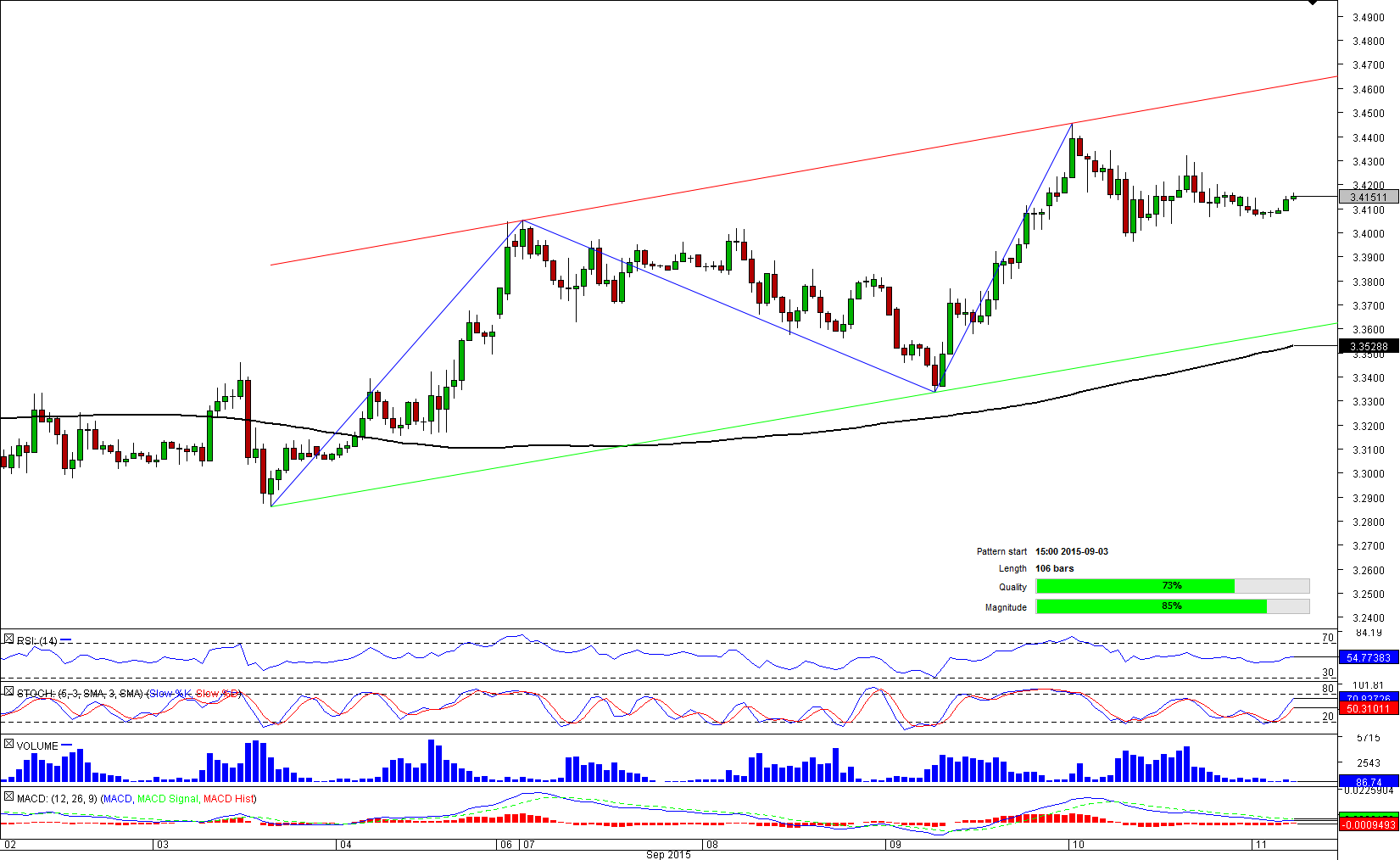1400x860 pixels.
Task: Click the VOLUME indicator label
Action: pos(37,746)
